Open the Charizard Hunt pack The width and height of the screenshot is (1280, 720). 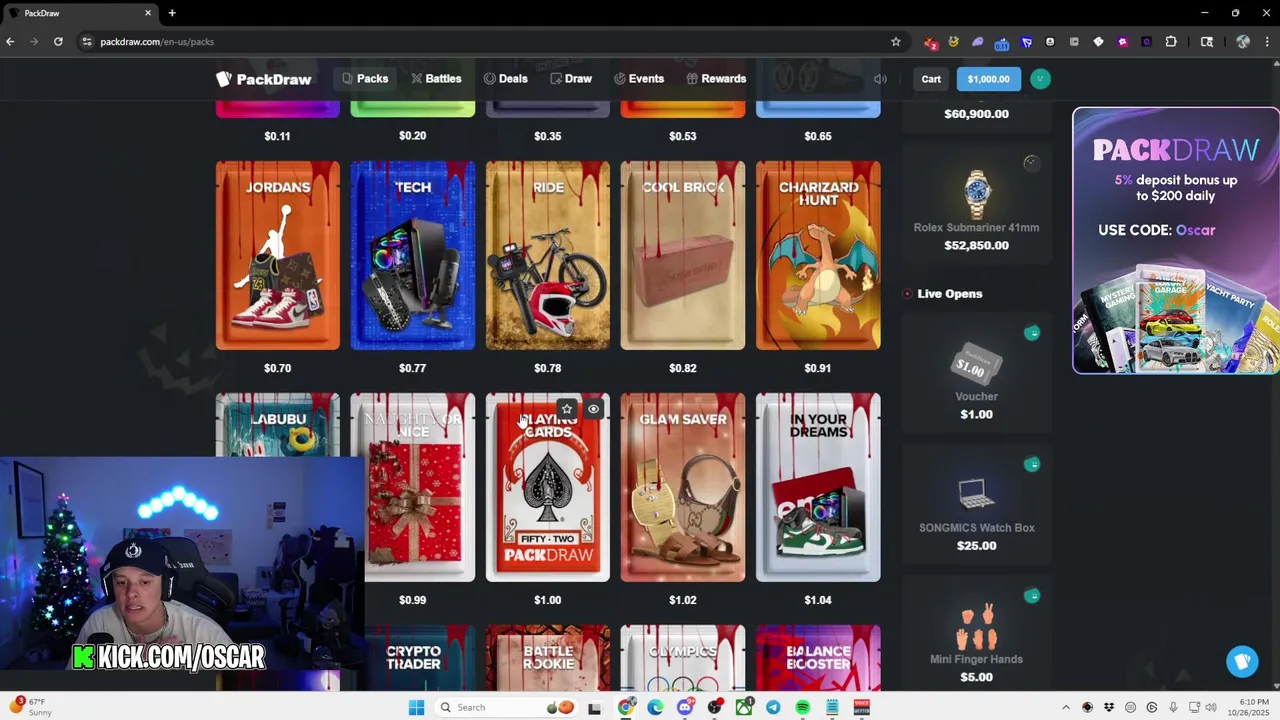tap(818, 255)
